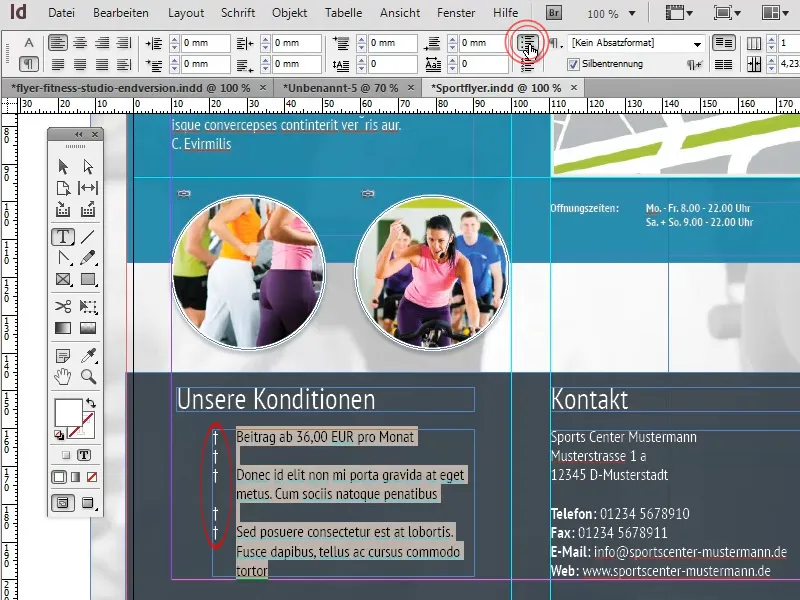Open the Bearbeiten menu

pyautogui.click(x=121, y=13)
